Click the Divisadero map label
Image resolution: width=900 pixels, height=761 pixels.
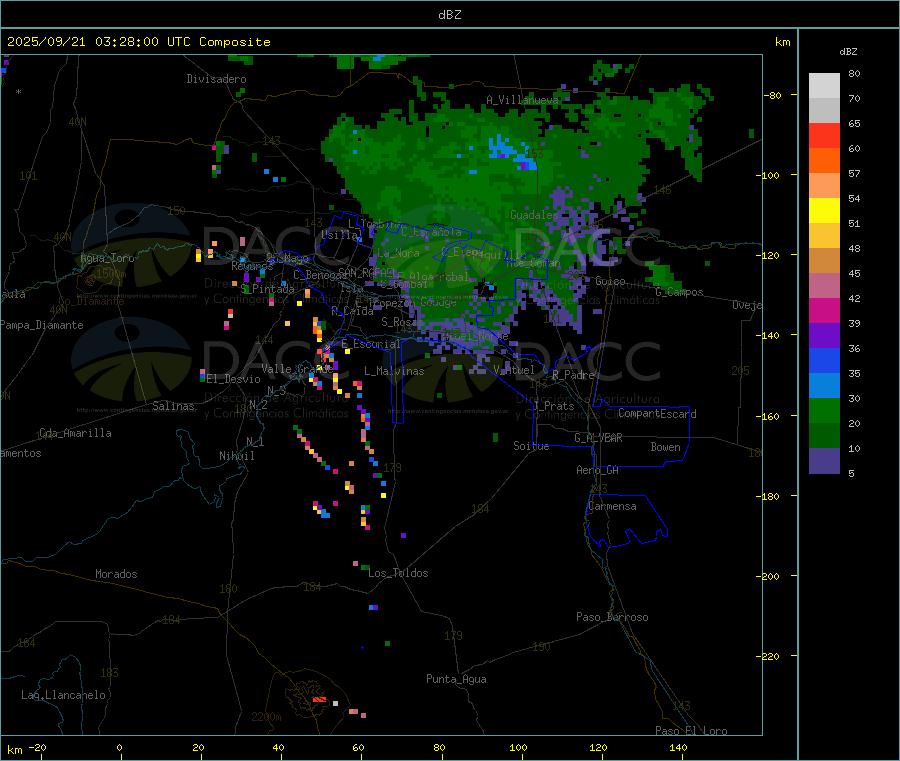[x=216, y=79]
